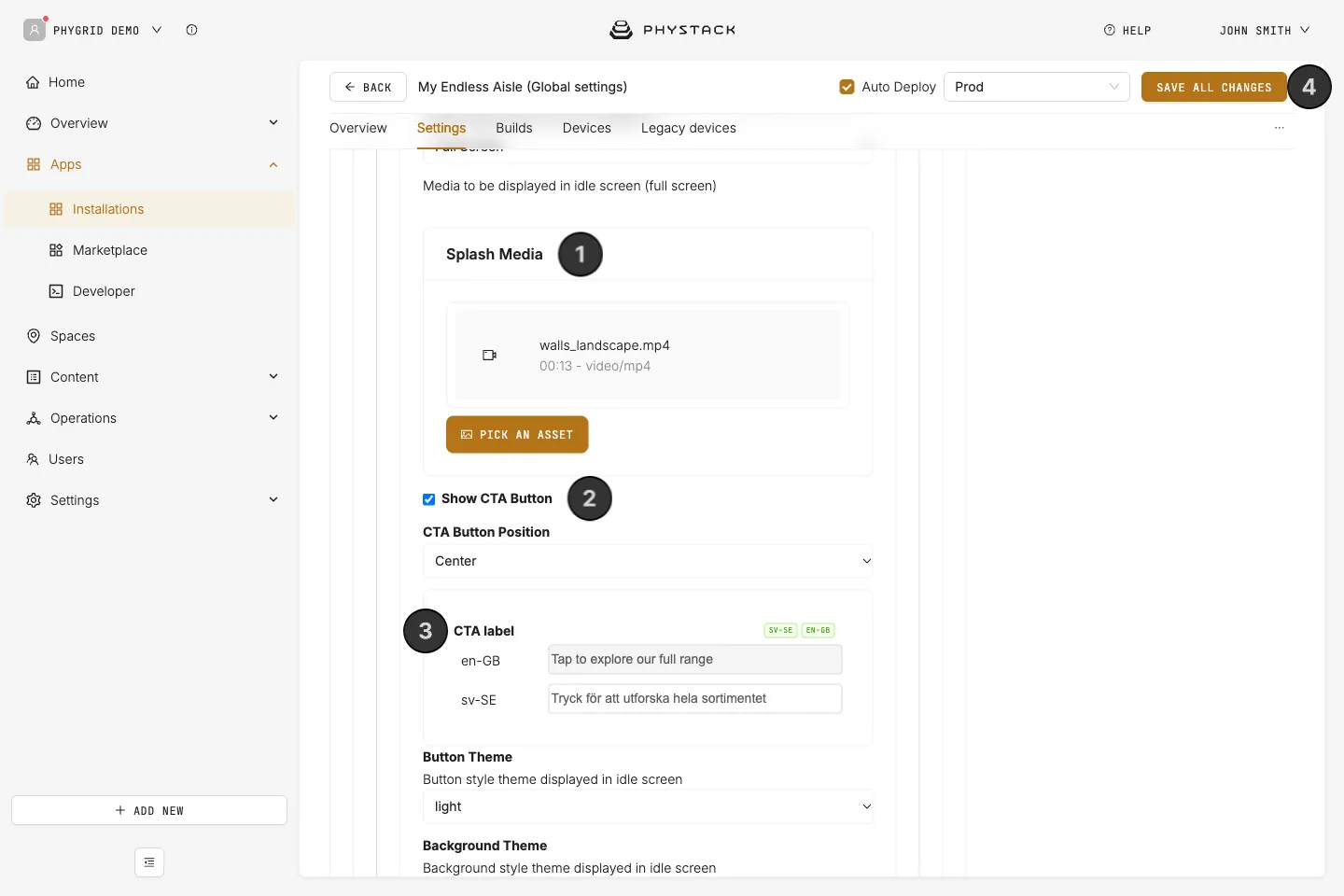Open the three-dot more options menu
Image resolution: width=1344 pixels, height=896 pixels.
[1280, 128]
